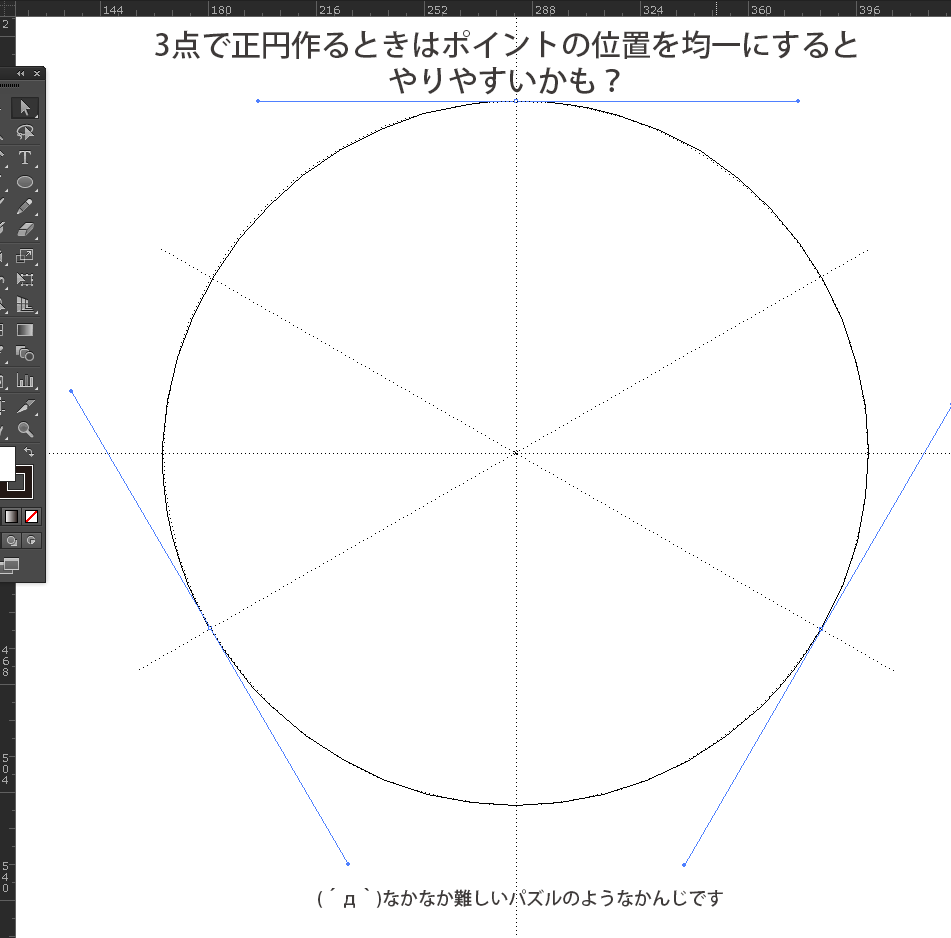Select the Eraser tool
Image resolution: width=951 pixels, height=938 pixels.
[x=25, y=230]
